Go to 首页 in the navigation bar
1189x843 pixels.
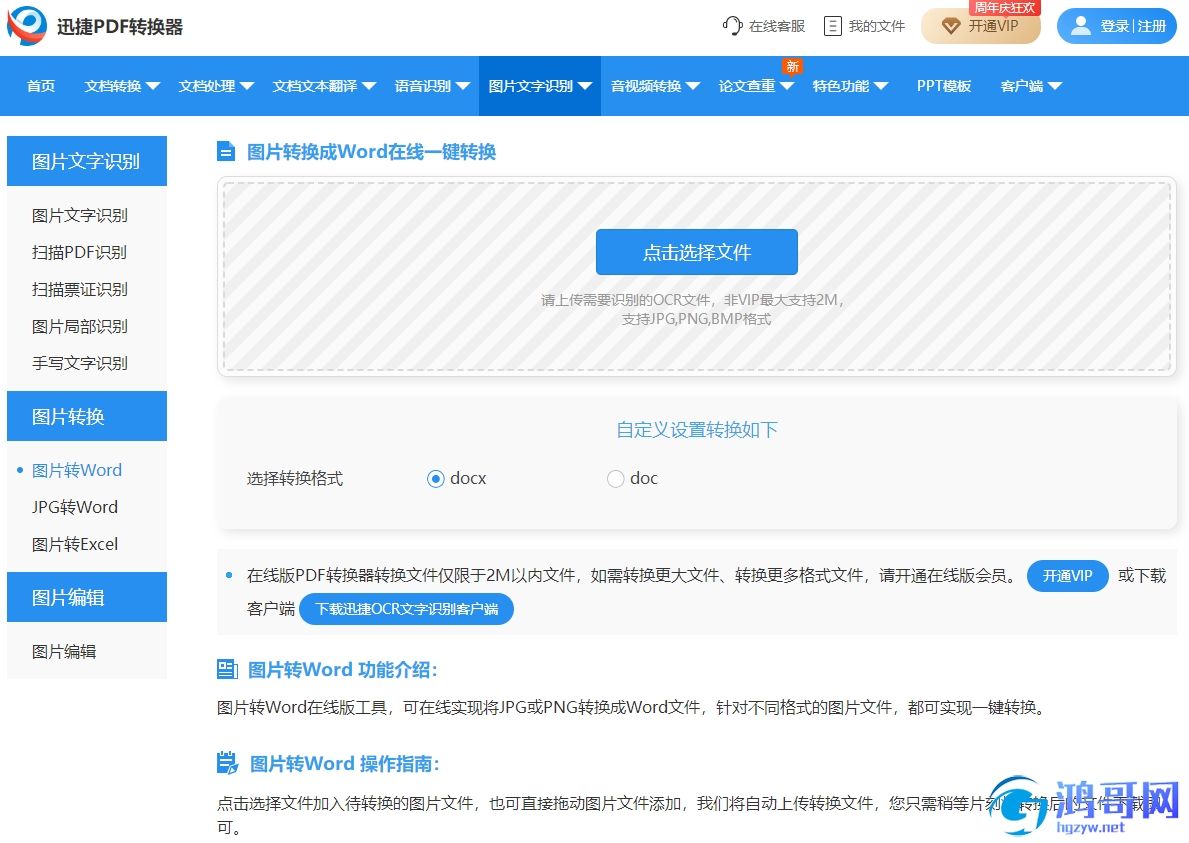pyautogui.click(x=41, y=86)
